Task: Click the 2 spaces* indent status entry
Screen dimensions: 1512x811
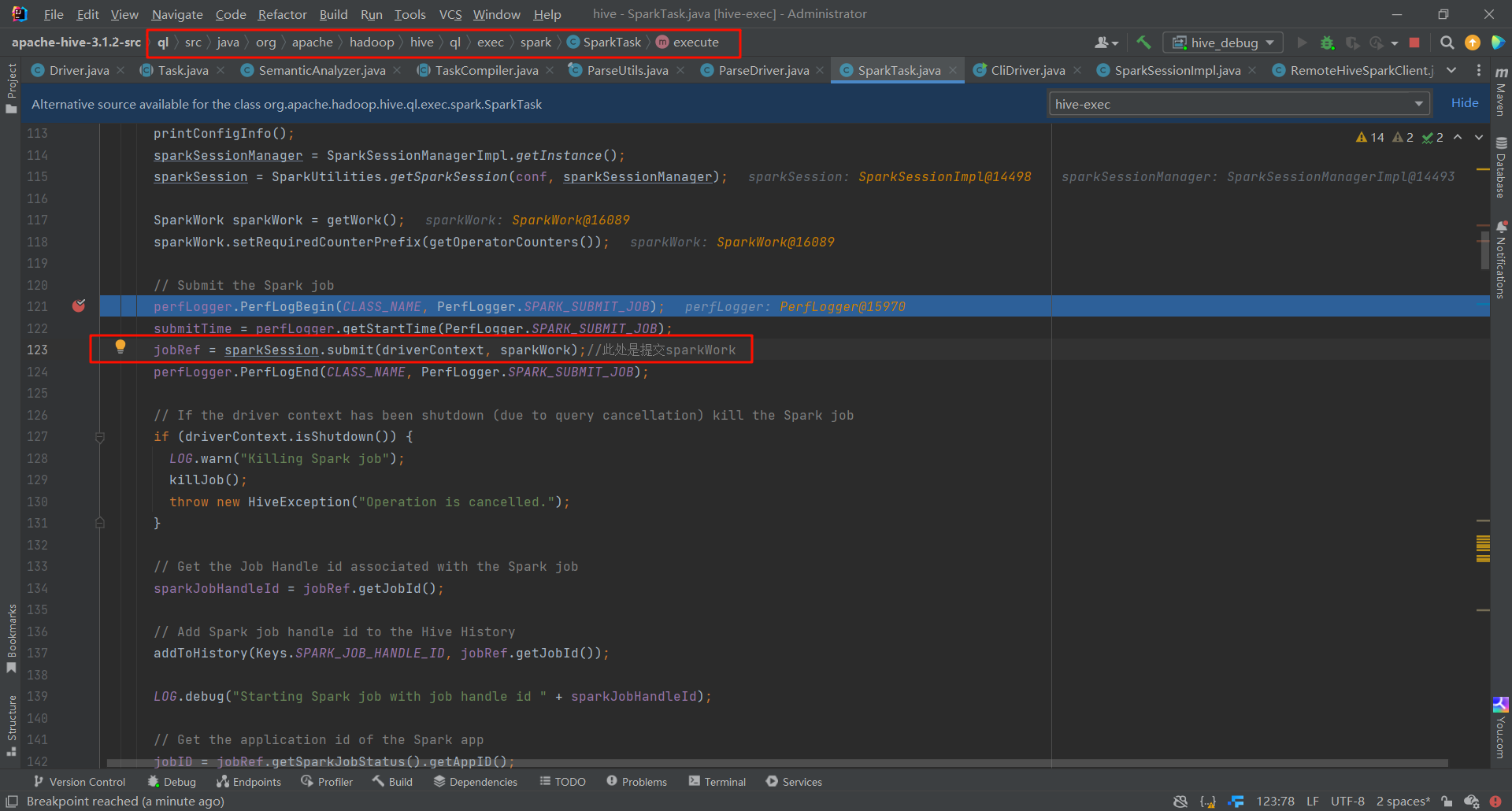Action: 1403,802
